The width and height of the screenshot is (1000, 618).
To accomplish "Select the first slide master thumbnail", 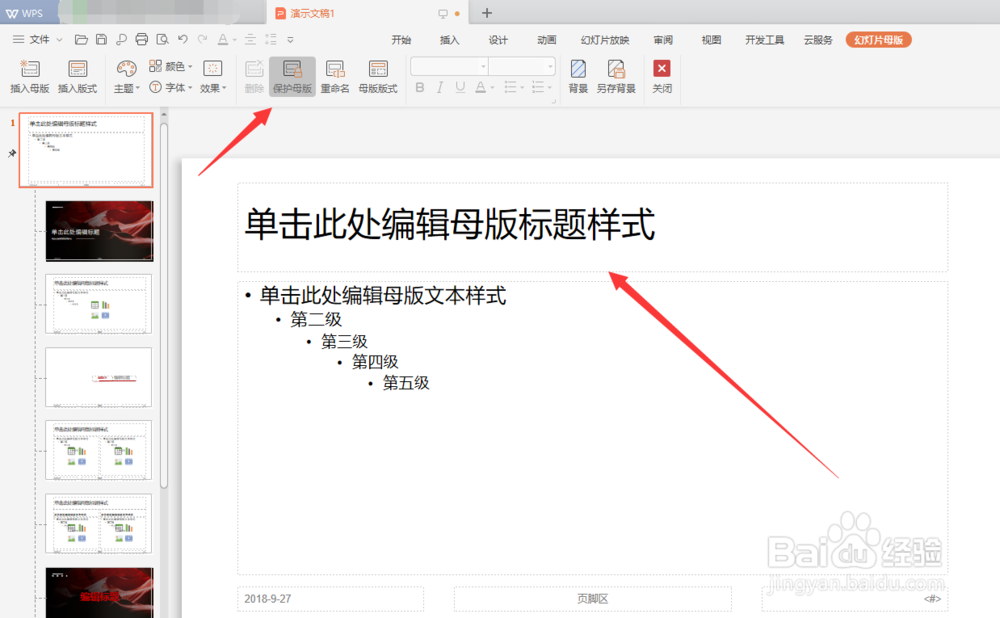I will click(x=86, y=150).
